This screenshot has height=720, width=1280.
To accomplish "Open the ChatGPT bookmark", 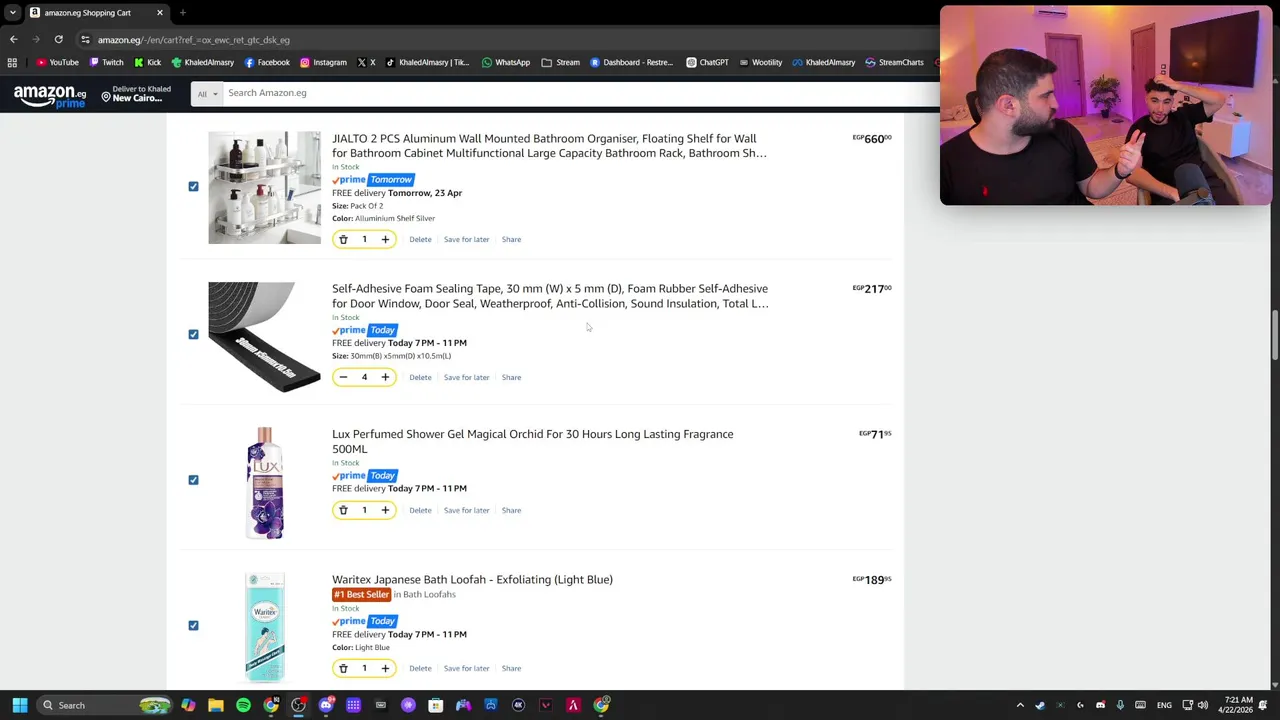I will pos(707,62).
